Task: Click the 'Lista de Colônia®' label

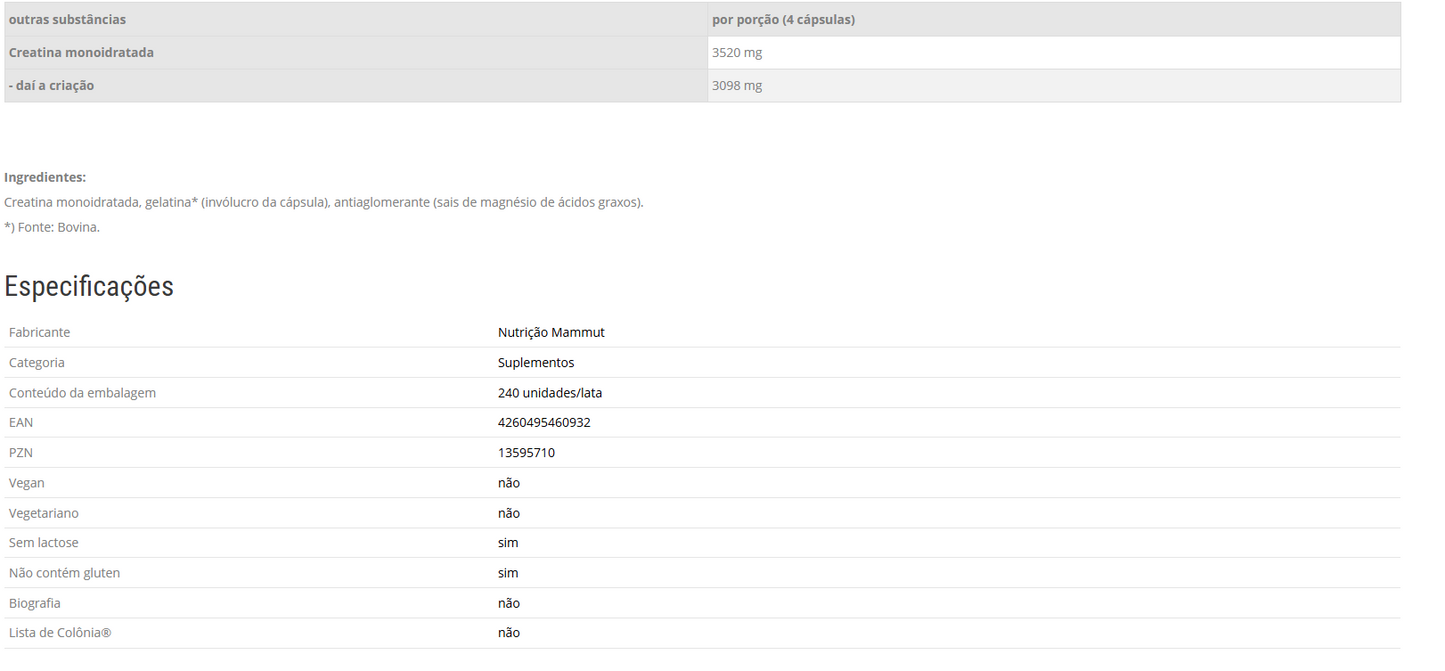Action: (60, 632)
